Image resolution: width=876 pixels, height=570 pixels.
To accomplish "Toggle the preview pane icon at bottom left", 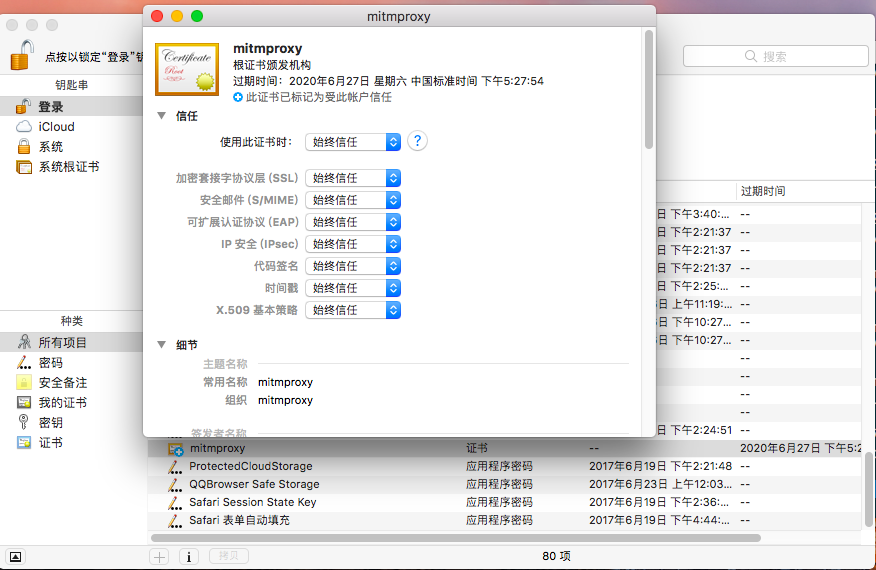I will point(16,557).
